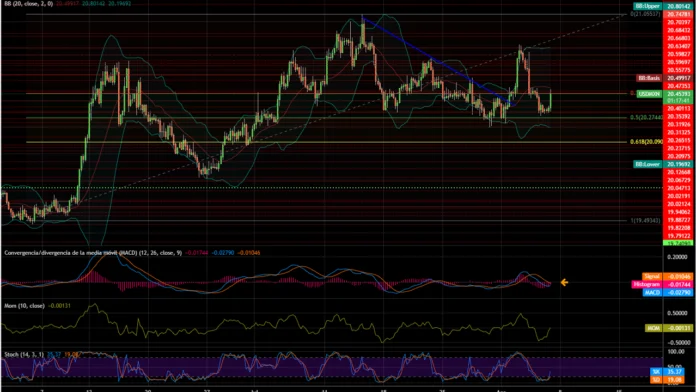Open the Stoch (14, 3, 1) indicator legend
This screenshot has height=392, width=696.
(24, 354)
